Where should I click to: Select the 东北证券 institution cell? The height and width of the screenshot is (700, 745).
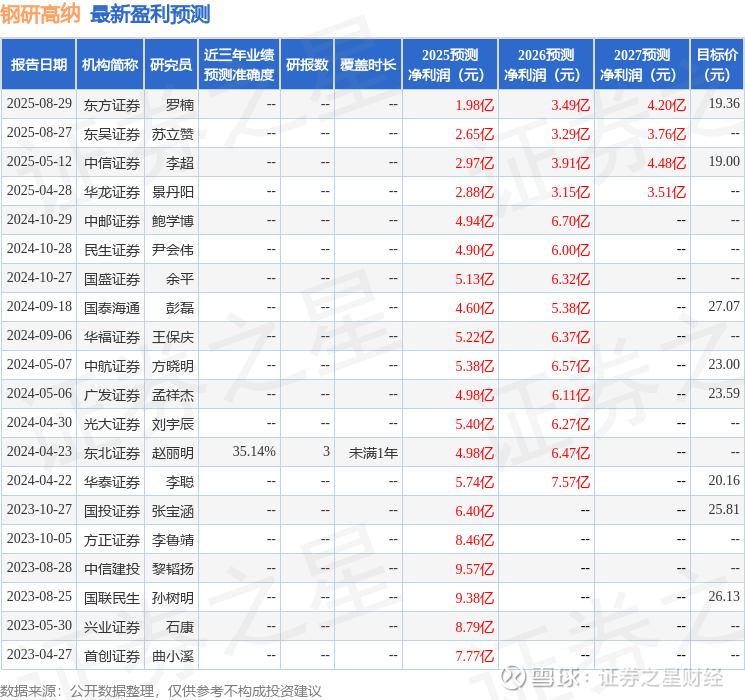coord(112,453)
